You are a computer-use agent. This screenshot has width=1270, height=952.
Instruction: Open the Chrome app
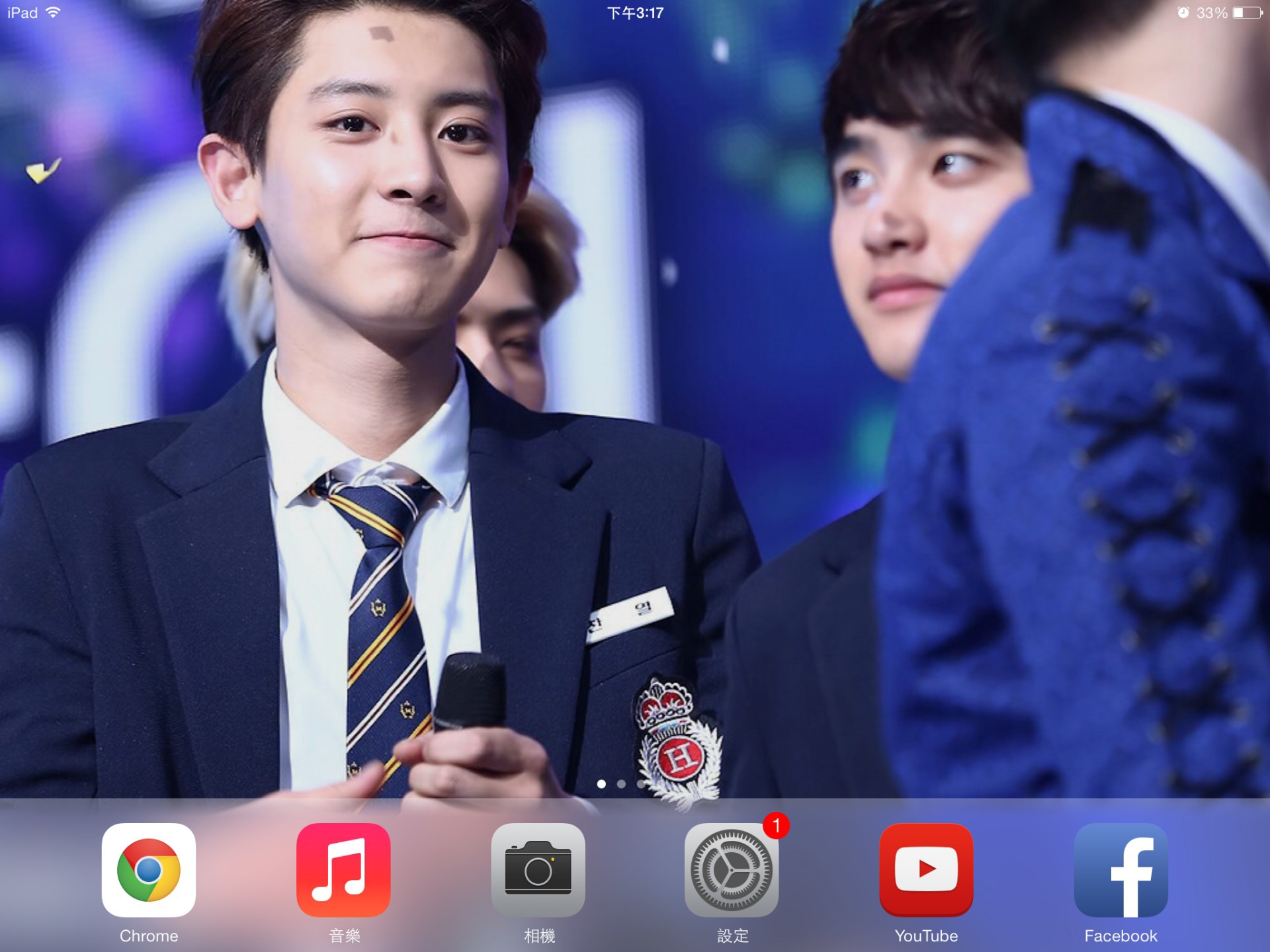[149, 869]
